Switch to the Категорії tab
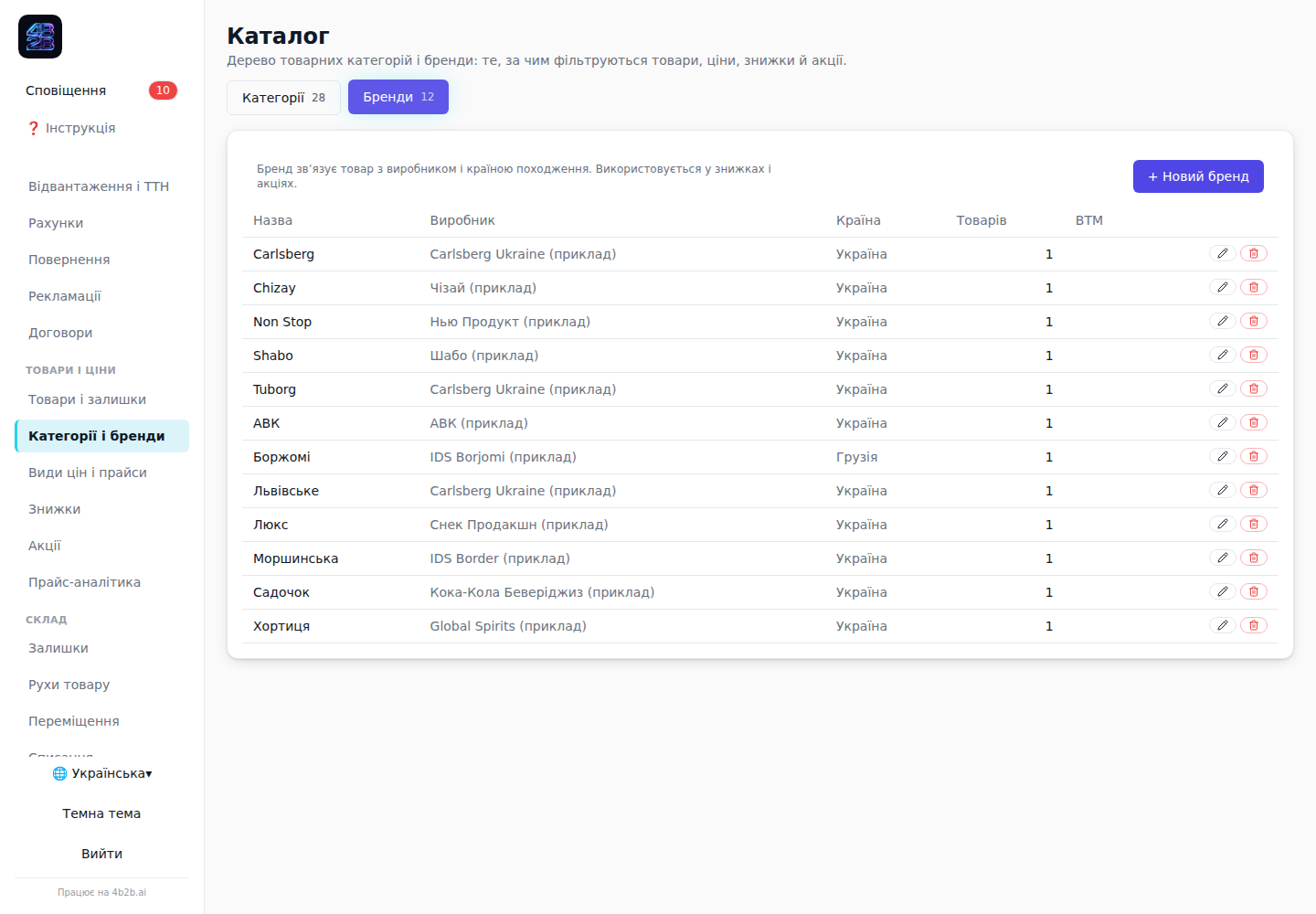This screenshot has height=914, width=1316. point(283,98)
